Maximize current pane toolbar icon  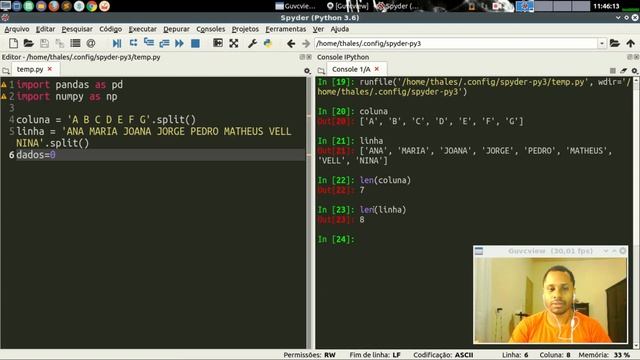218,43
